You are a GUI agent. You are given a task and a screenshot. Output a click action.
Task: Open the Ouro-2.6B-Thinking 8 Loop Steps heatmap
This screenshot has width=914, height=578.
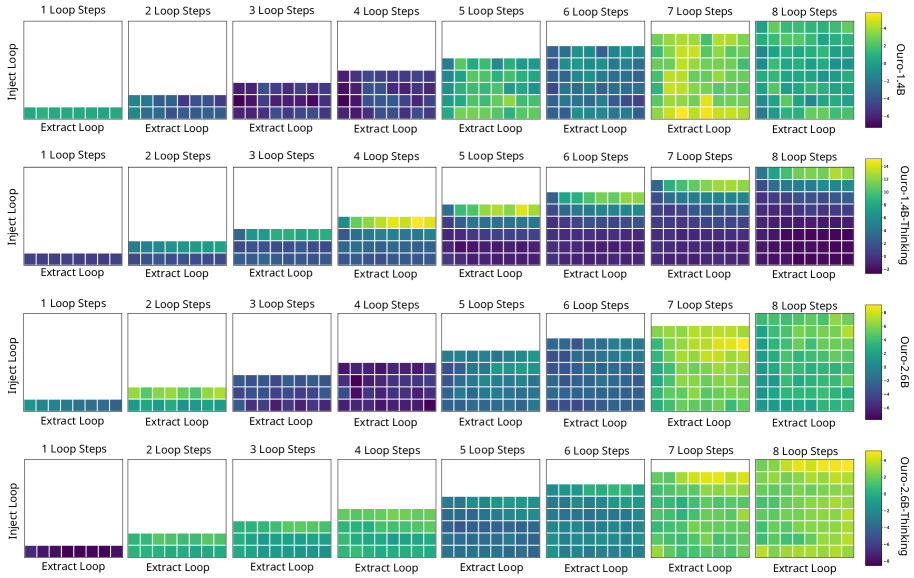tap(804, 507)
